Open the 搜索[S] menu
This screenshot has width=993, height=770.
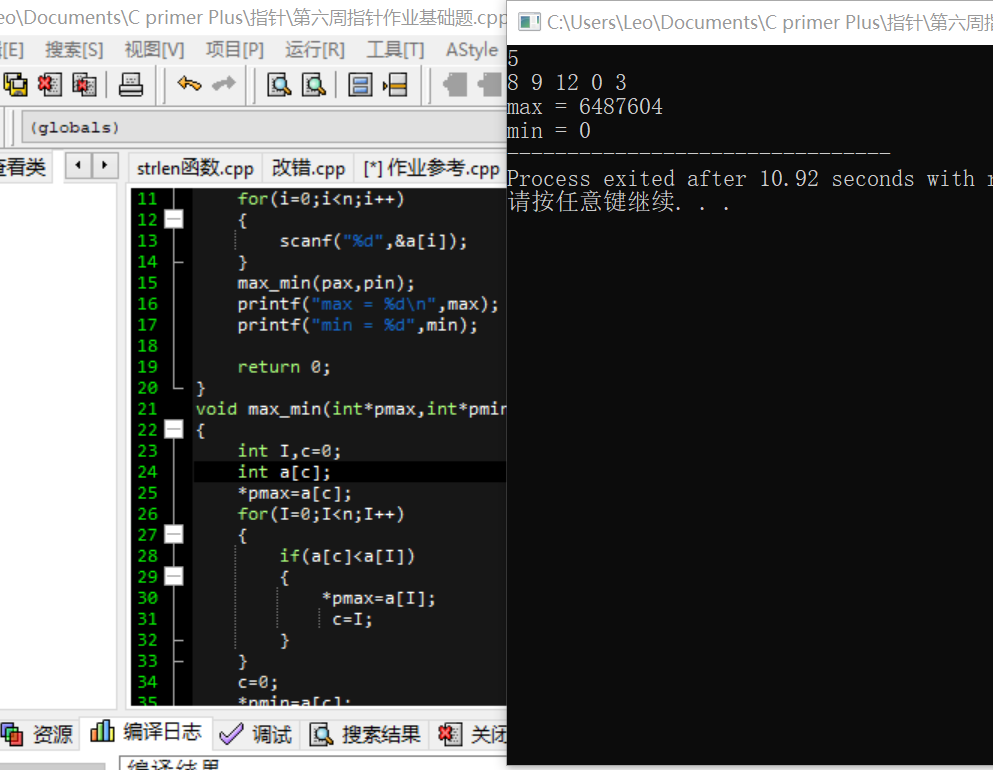click(74, 49)
